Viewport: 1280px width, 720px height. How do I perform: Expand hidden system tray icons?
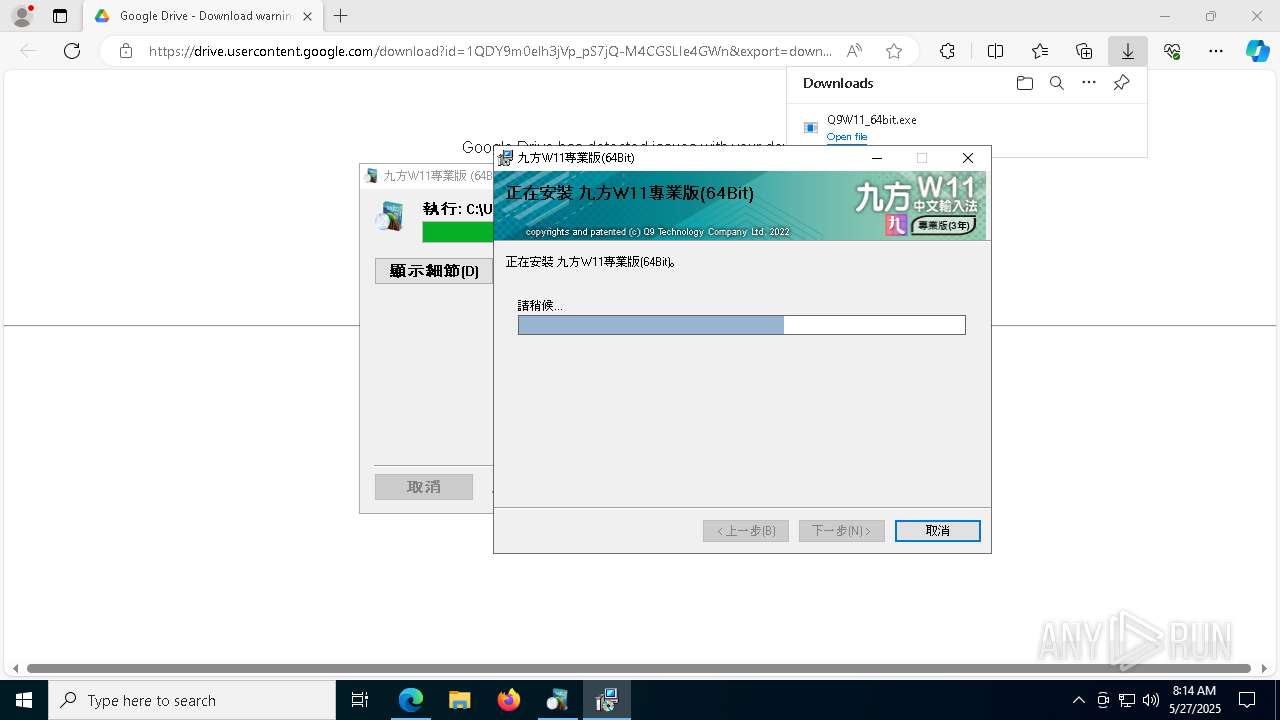[x=1078, y=700]
